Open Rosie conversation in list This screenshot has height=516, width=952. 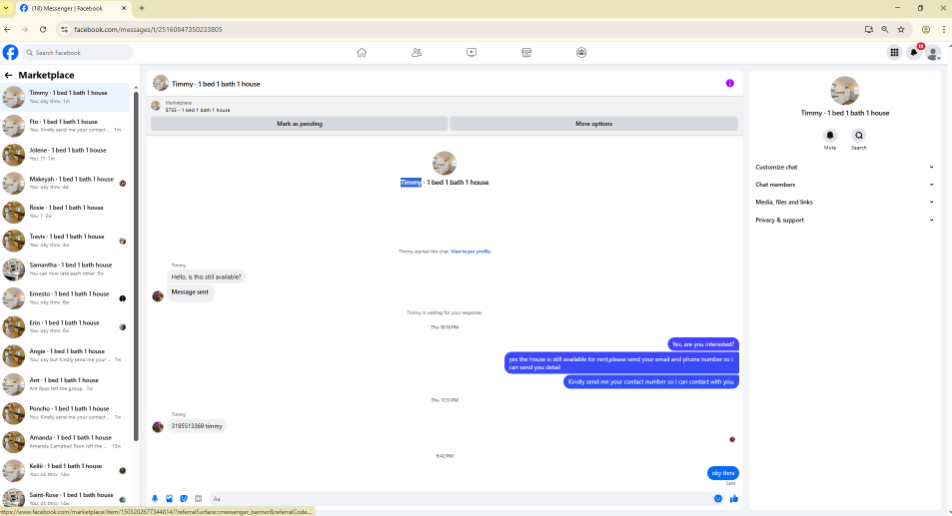pyautogui.click(x=65, y=212)
